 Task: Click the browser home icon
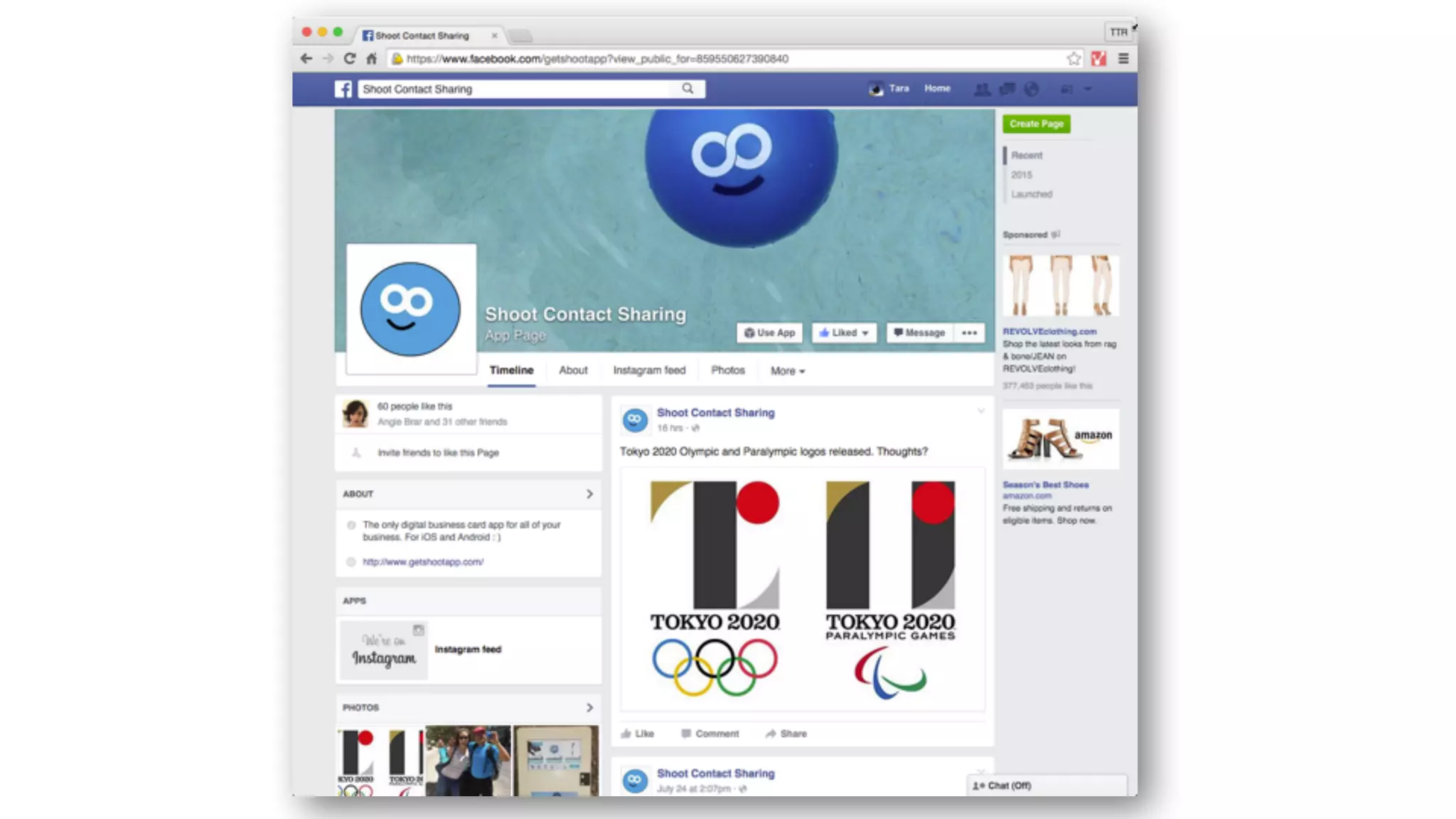click(x=371, y=59)
